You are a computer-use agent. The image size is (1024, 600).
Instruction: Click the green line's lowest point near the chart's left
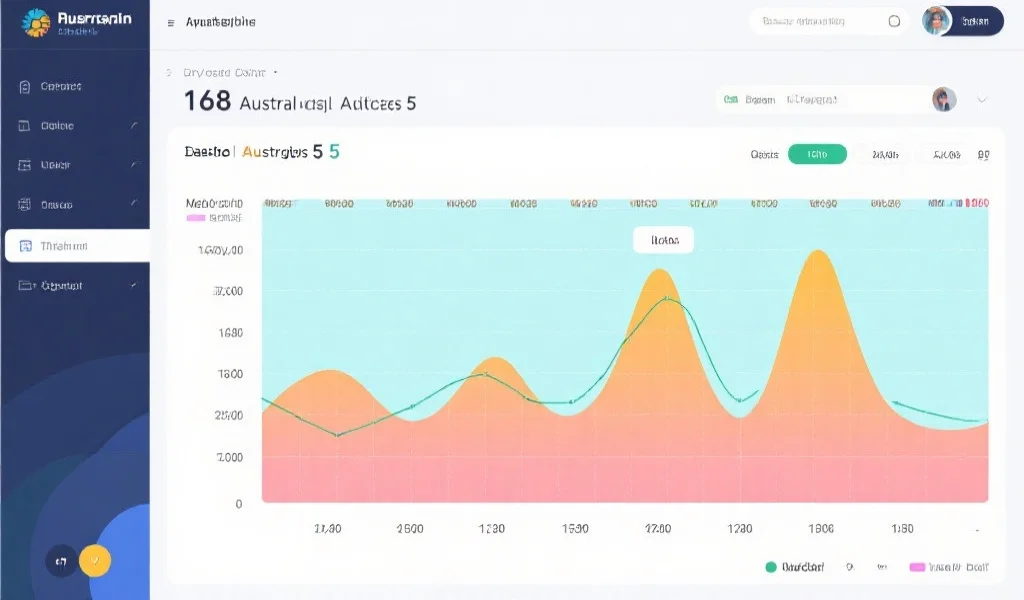(337, 435)
